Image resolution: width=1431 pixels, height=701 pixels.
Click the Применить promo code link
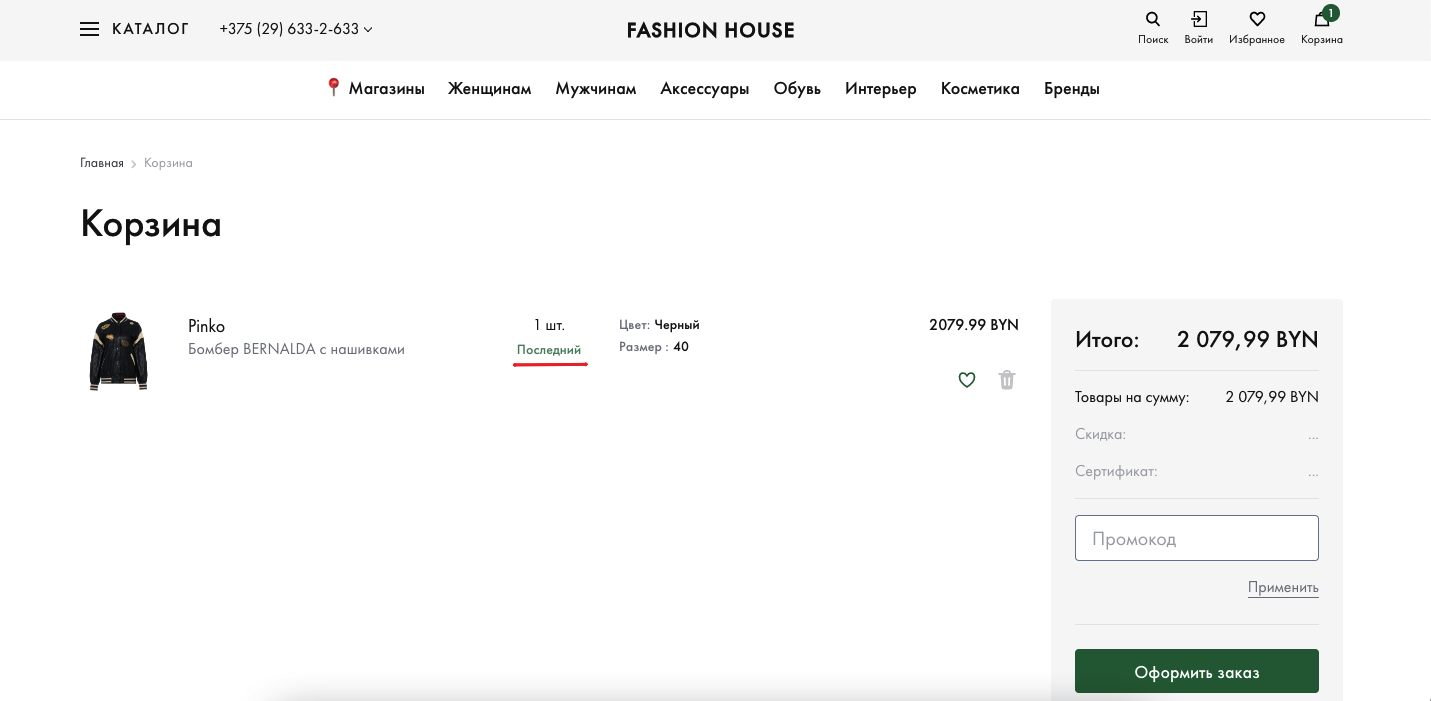(x=1283, y=587)
